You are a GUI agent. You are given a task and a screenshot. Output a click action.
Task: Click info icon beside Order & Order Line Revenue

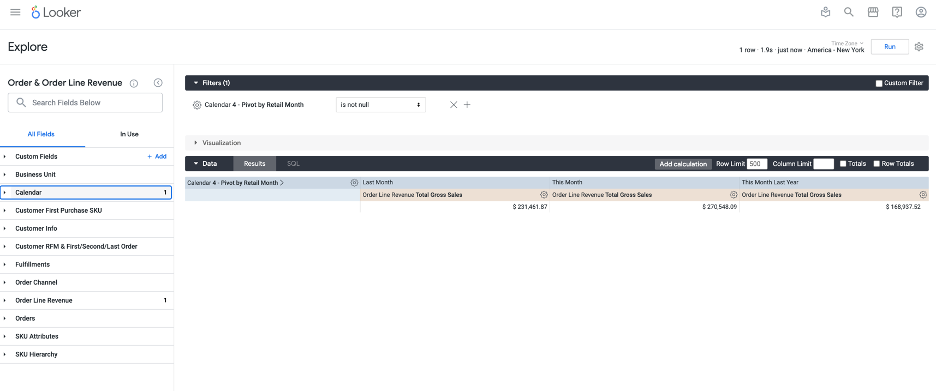(134, 84)
